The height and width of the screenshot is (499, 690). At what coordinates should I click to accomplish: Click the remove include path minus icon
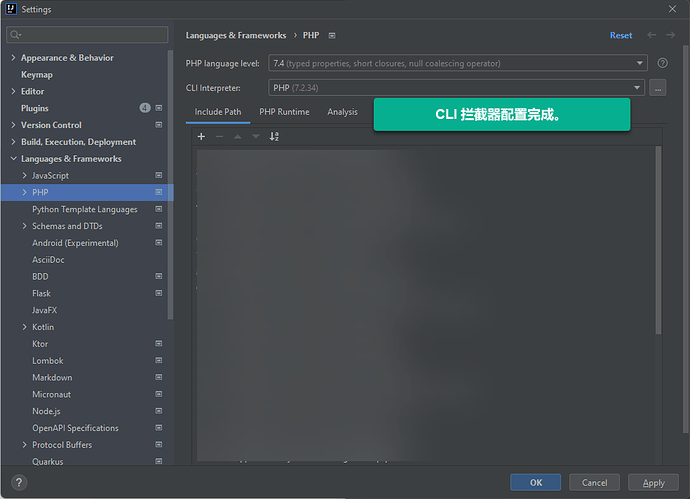coord(219,136)
